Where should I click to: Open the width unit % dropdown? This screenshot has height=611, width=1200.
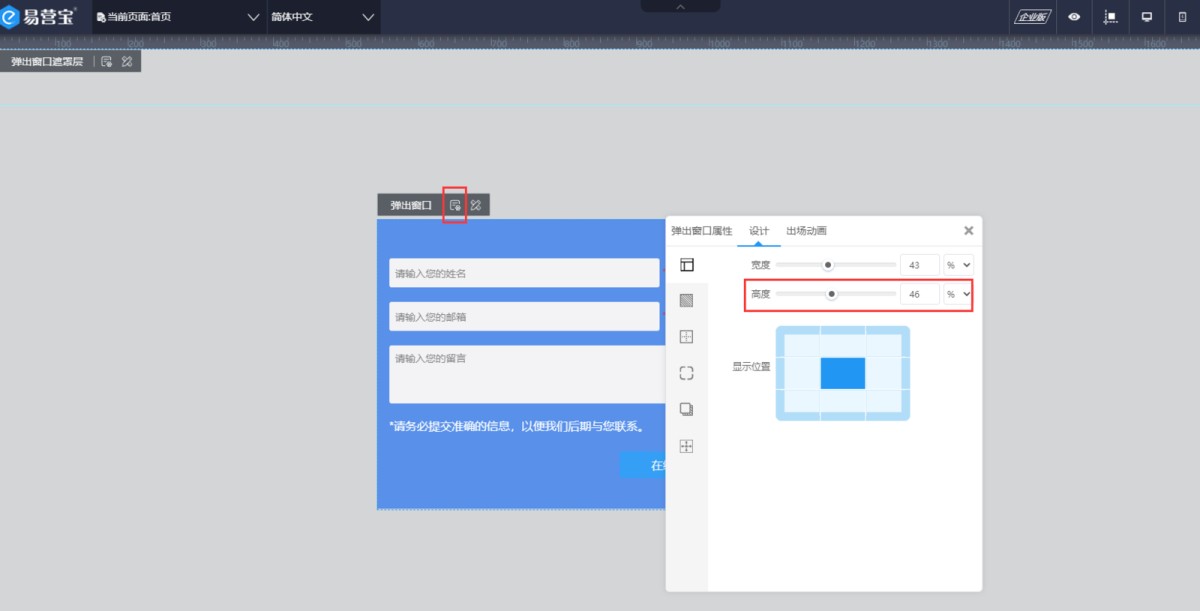(x=958, y=265)
